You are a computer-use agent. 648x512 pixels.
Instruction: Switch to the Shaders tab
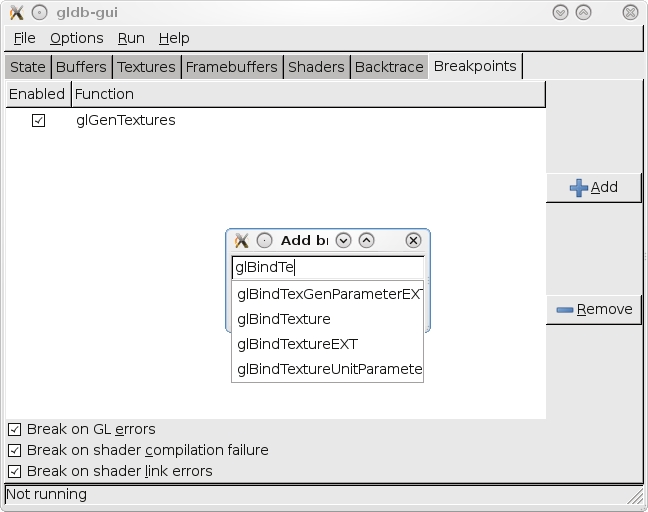316,67
